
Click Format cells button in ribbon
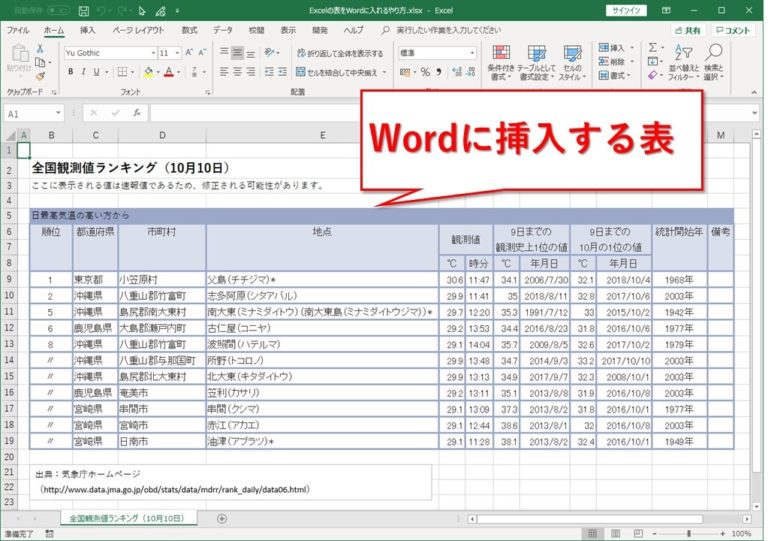(615, 75)
